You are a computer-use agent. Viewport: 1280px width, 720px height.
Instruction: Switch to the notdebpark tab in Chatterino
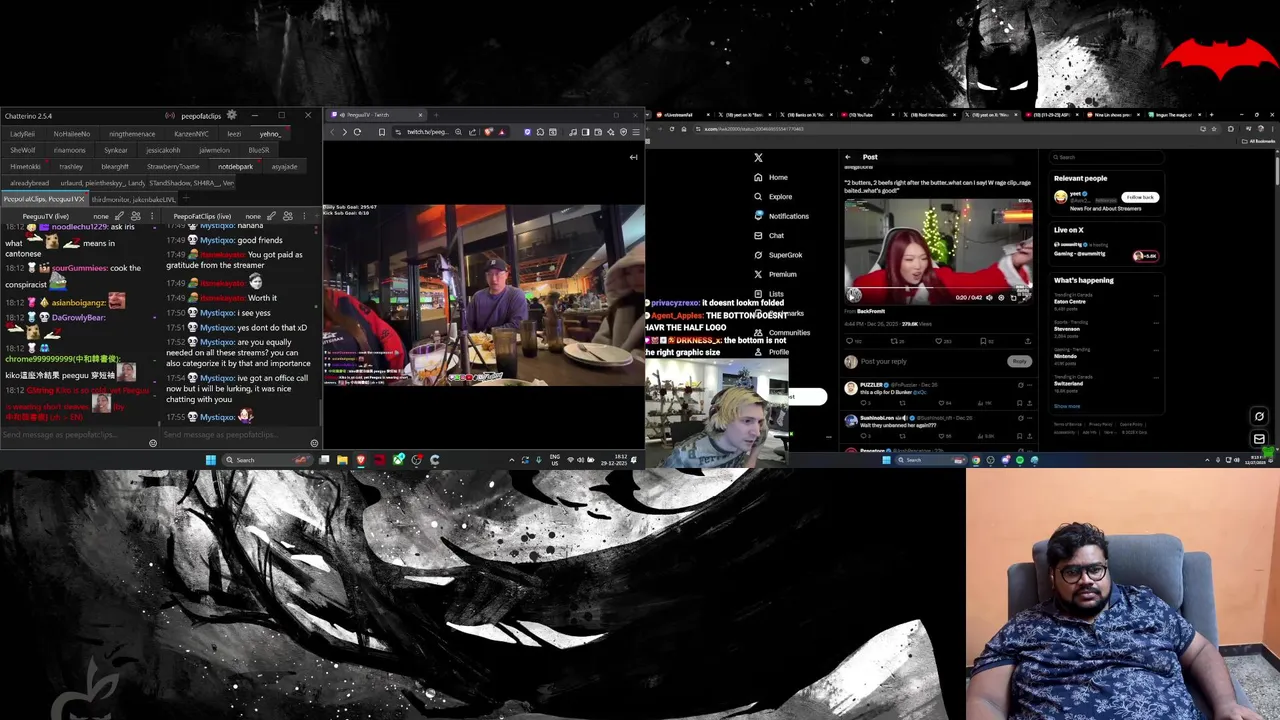point(235,167)
